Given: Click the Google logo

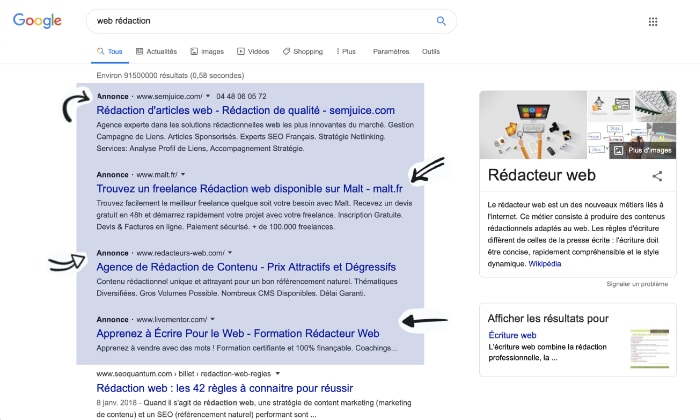Looking at the screenshot, I should pos(37,21).
